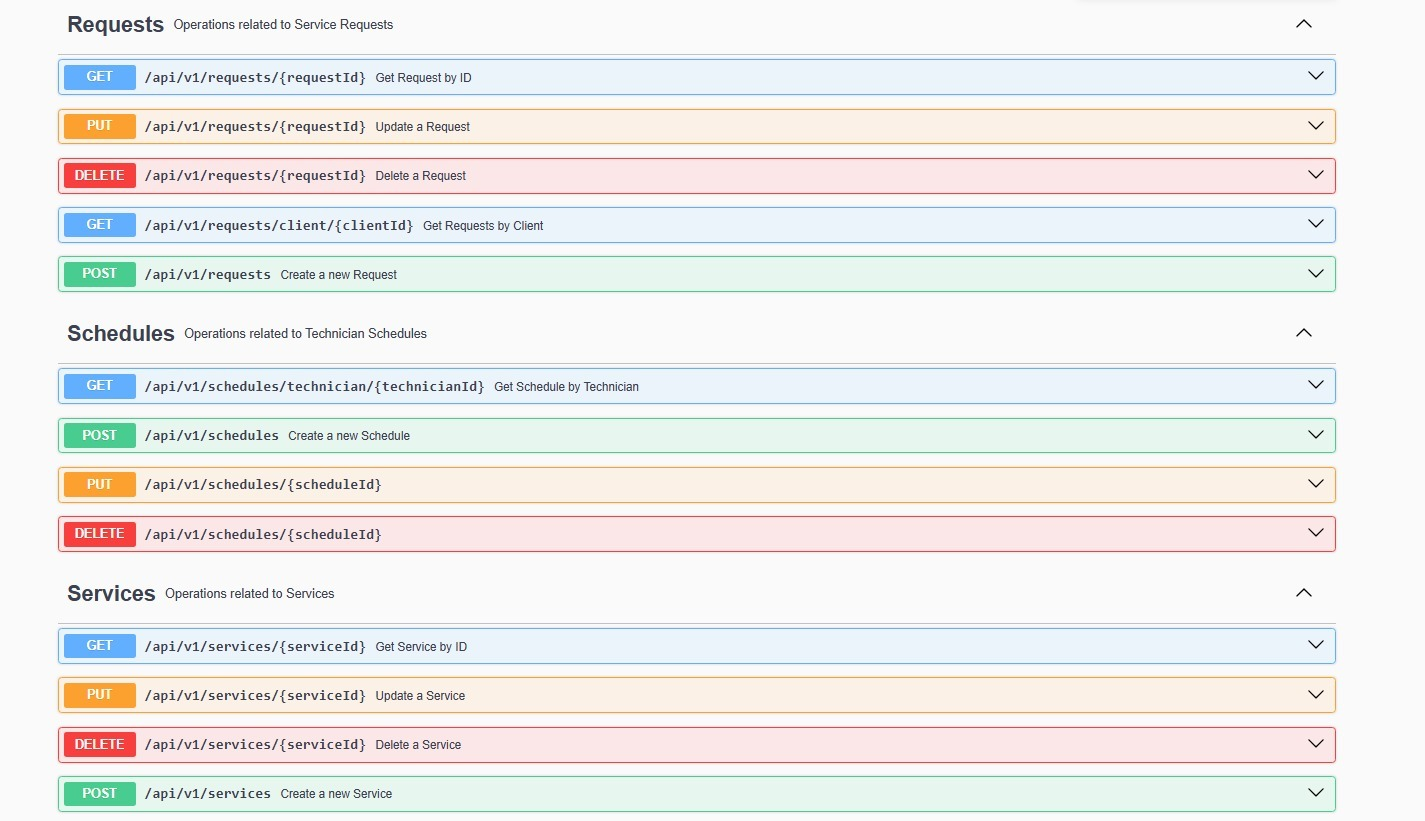
Task: Click the 'Update a Request' description
Action: point(422,127)
